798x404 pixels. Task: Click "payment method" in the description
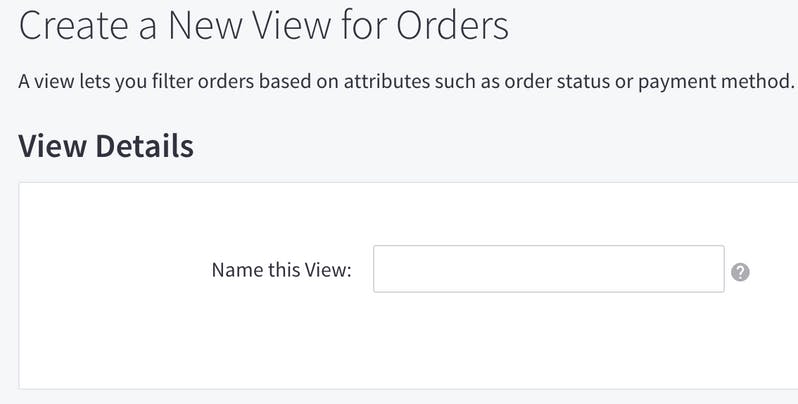(x=716, y=82)
